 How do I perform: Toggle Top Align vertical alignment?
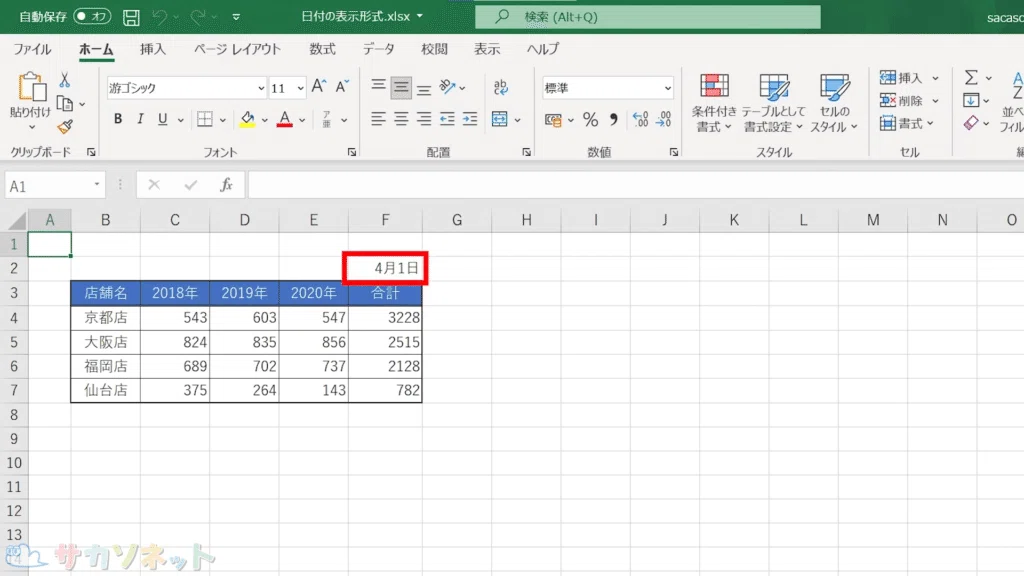(378, 86)
